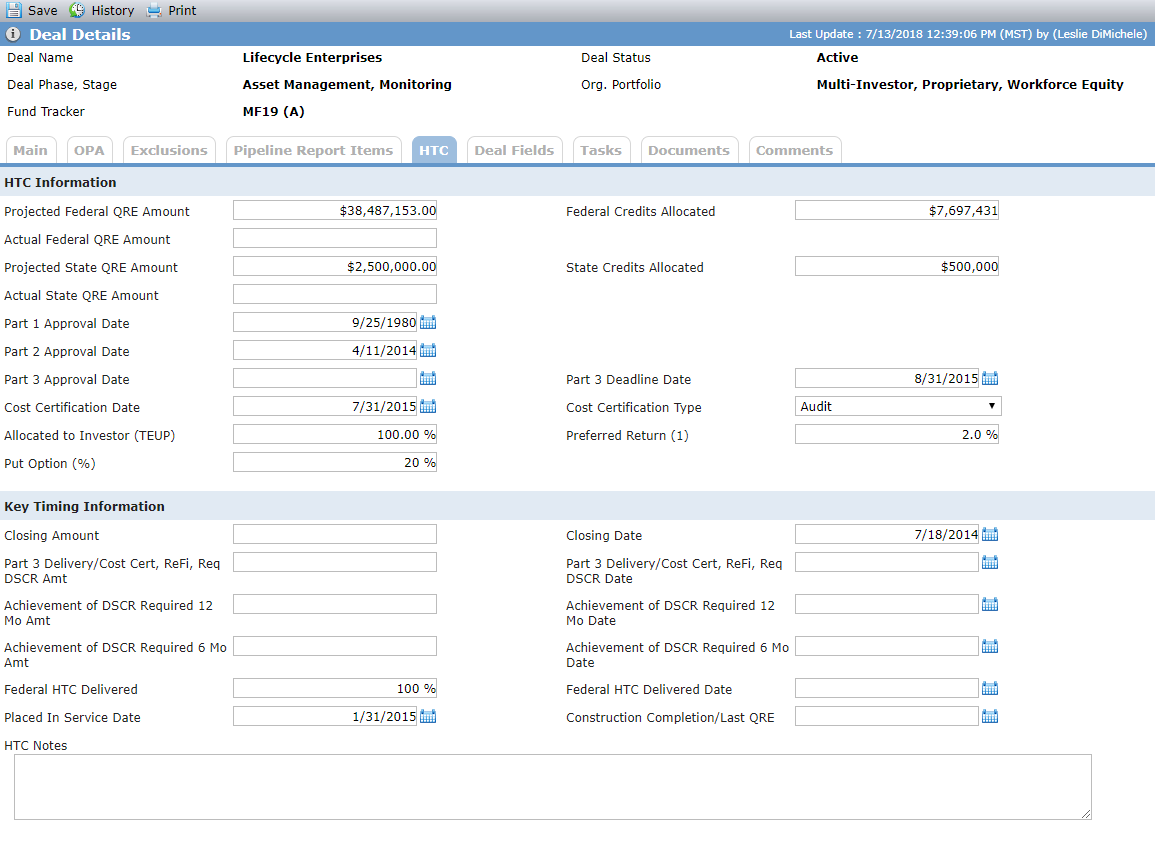This screenshot has width=1155, height=842.
Task: Click the Federal HTC Delivered percent field
Action: [335, 689]
